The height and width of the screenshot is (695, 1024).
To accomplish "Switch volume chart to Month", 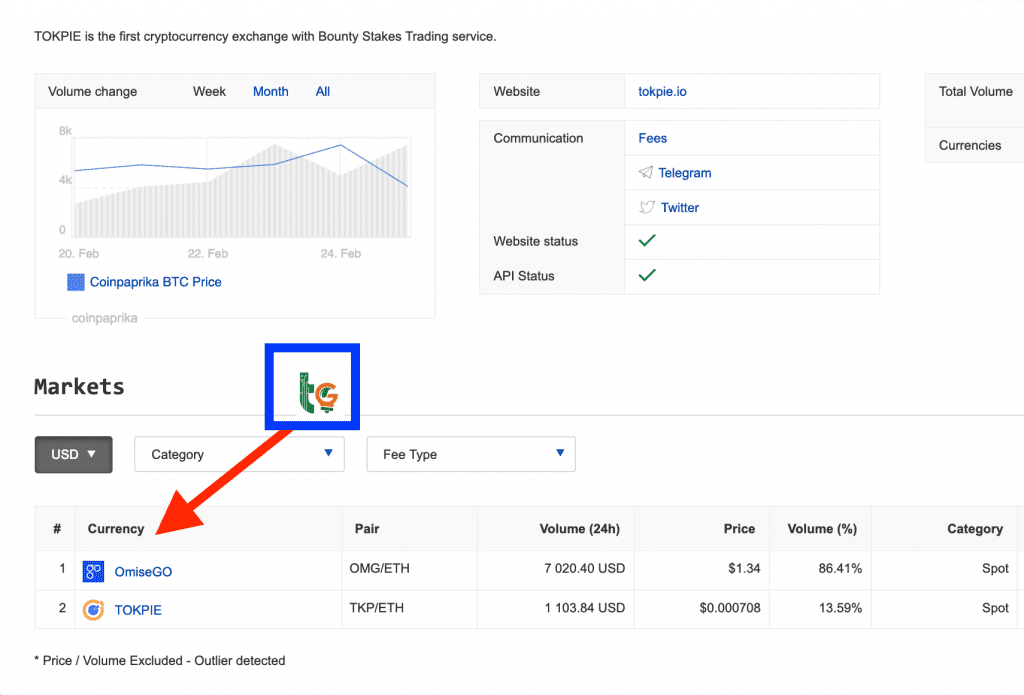I will click(270, 91).
